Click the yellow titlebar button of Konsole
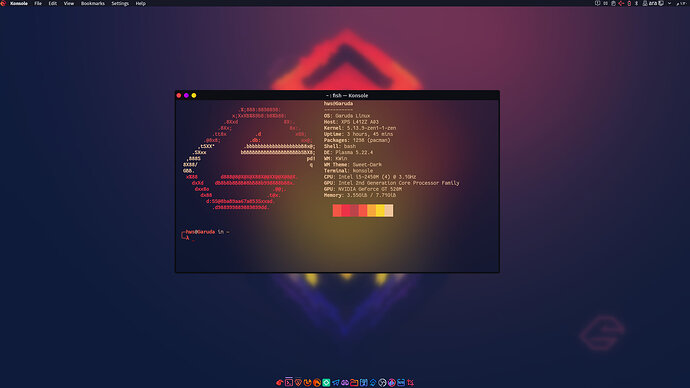 click(x=194, y=95)
